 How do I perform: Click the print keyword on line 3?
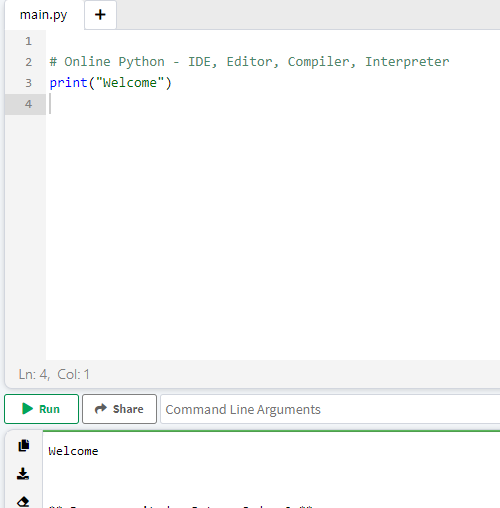click(x=68, y=83)
